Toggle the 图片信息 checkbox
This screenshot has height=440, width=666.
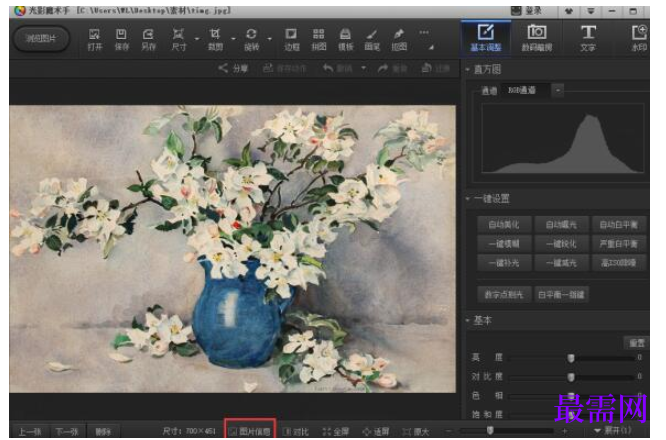click(250, 432)
